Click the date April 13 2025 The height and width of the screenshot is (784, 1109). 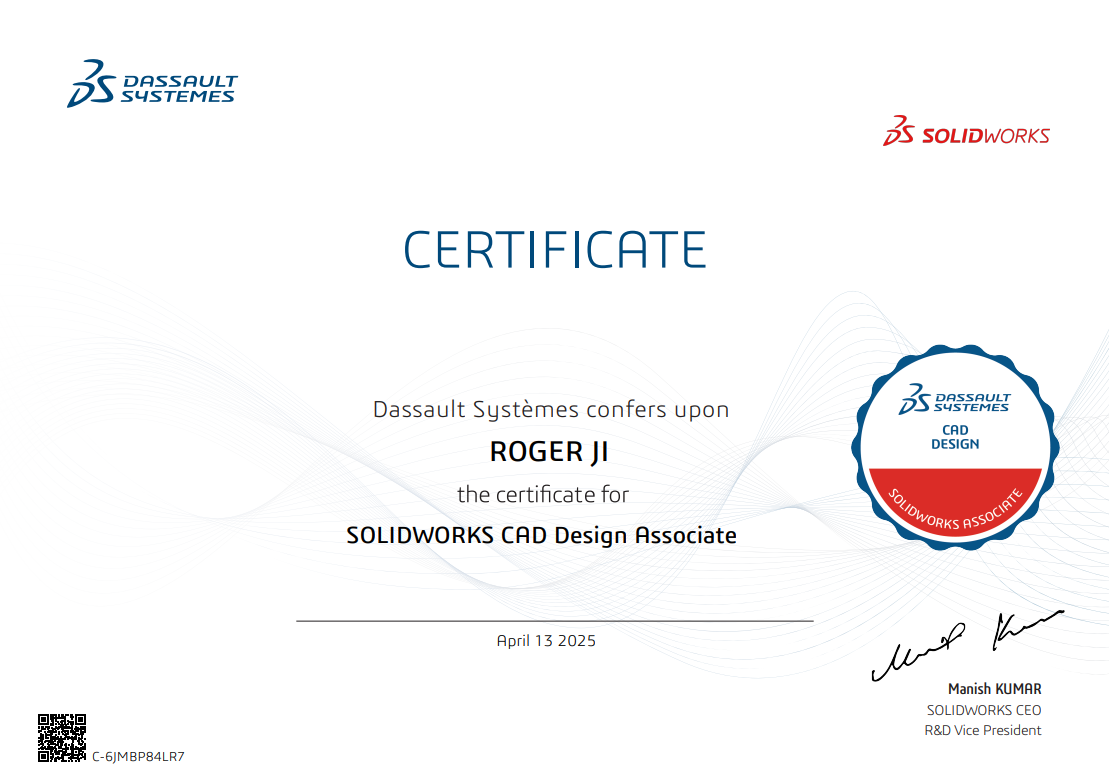546,640
